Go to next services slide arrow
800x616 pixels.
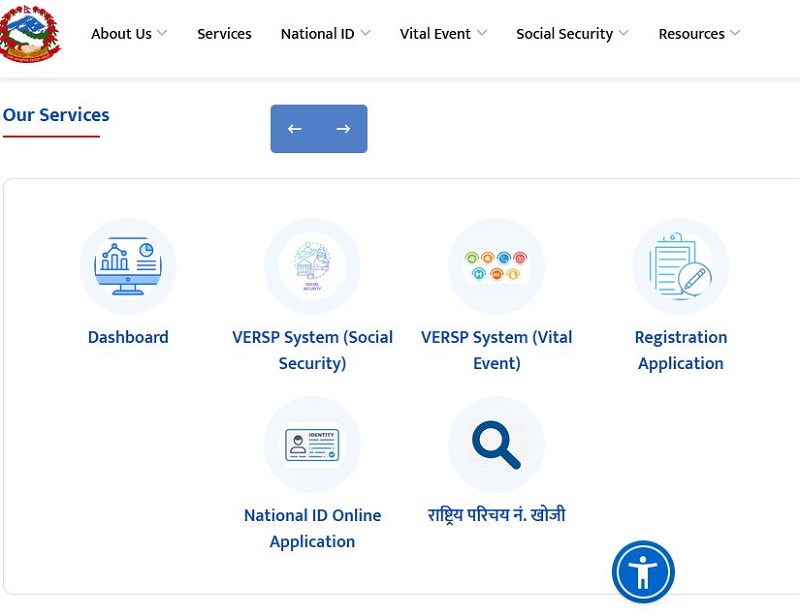(343, 129)
